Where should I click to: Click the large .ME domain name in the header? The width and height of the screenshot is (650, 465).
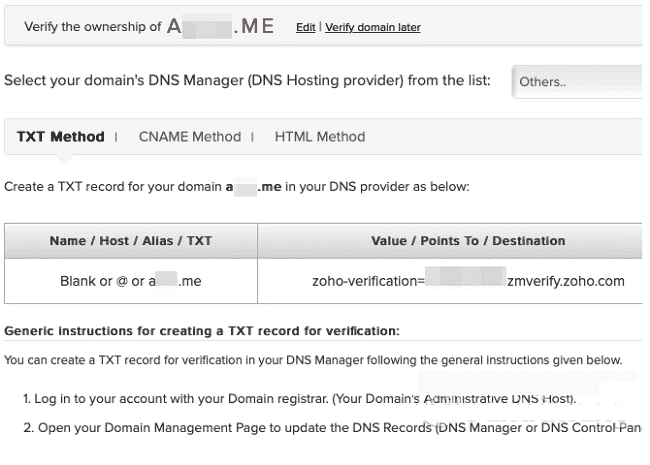[x=220, y=27]
